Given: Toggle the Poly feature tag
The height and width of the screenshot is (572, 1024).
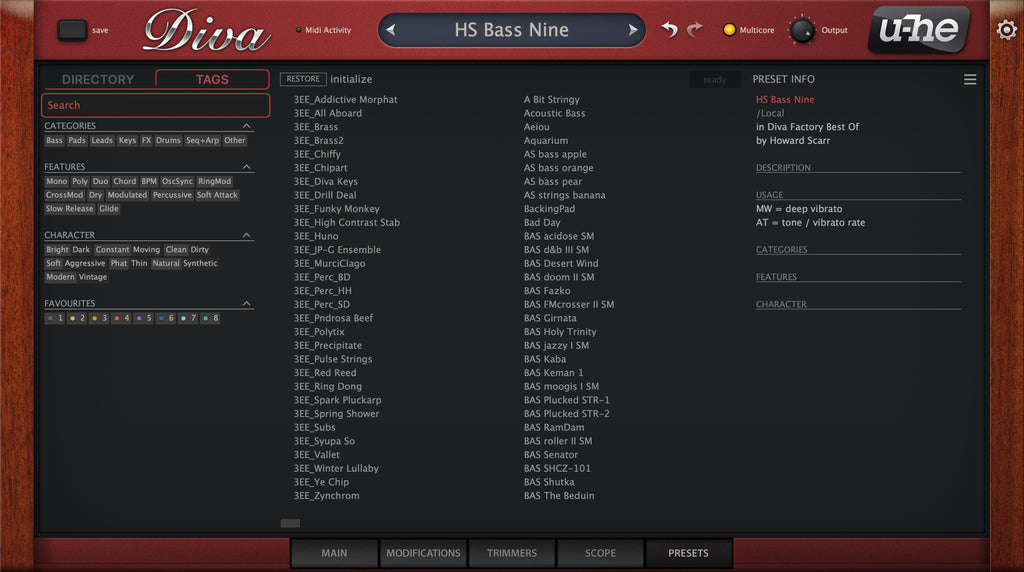Looking at the screenshot, I should click(80, 182).
